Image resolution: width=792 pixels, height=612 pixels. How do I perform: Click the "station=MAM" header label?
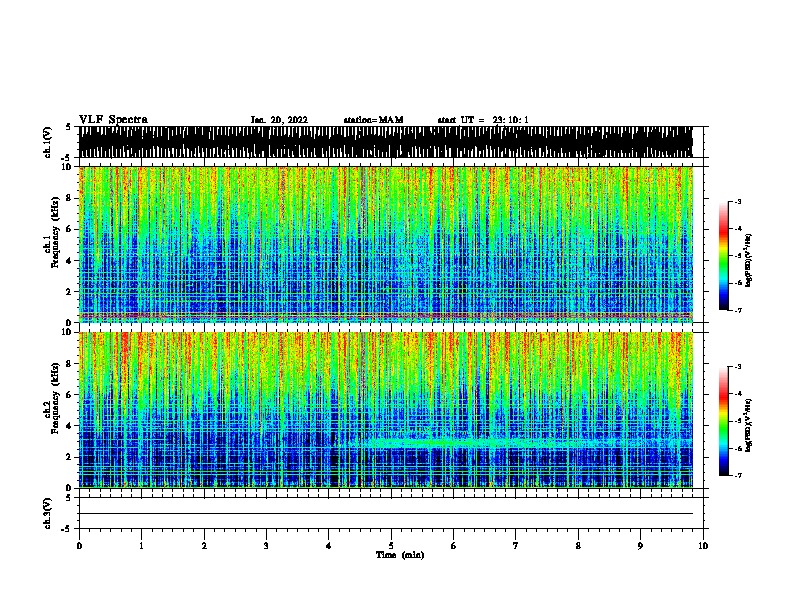point(373,120)
